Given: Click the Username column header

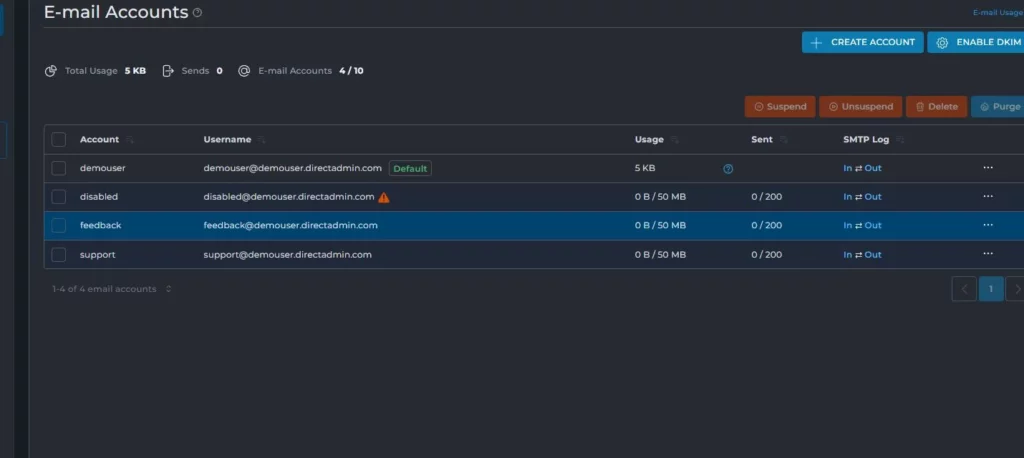Looking at the screenshot, I should tap(227, 139).
